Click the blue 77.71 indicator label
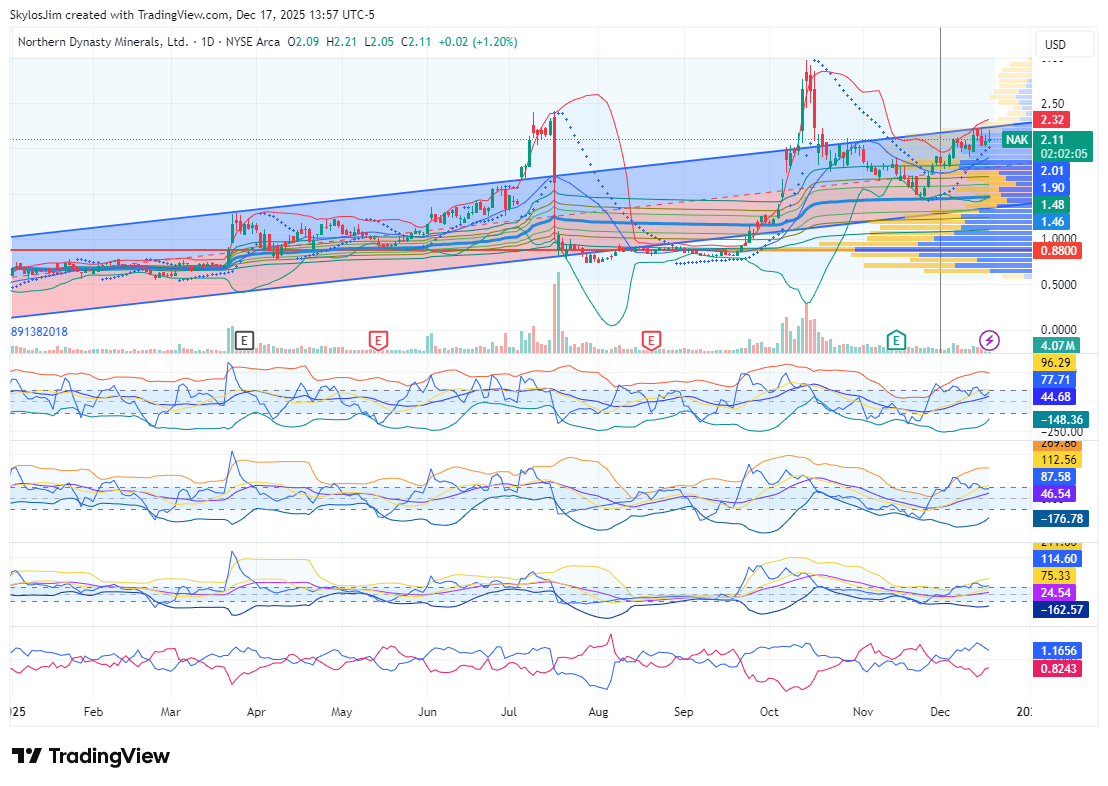 click(1056, 380)
